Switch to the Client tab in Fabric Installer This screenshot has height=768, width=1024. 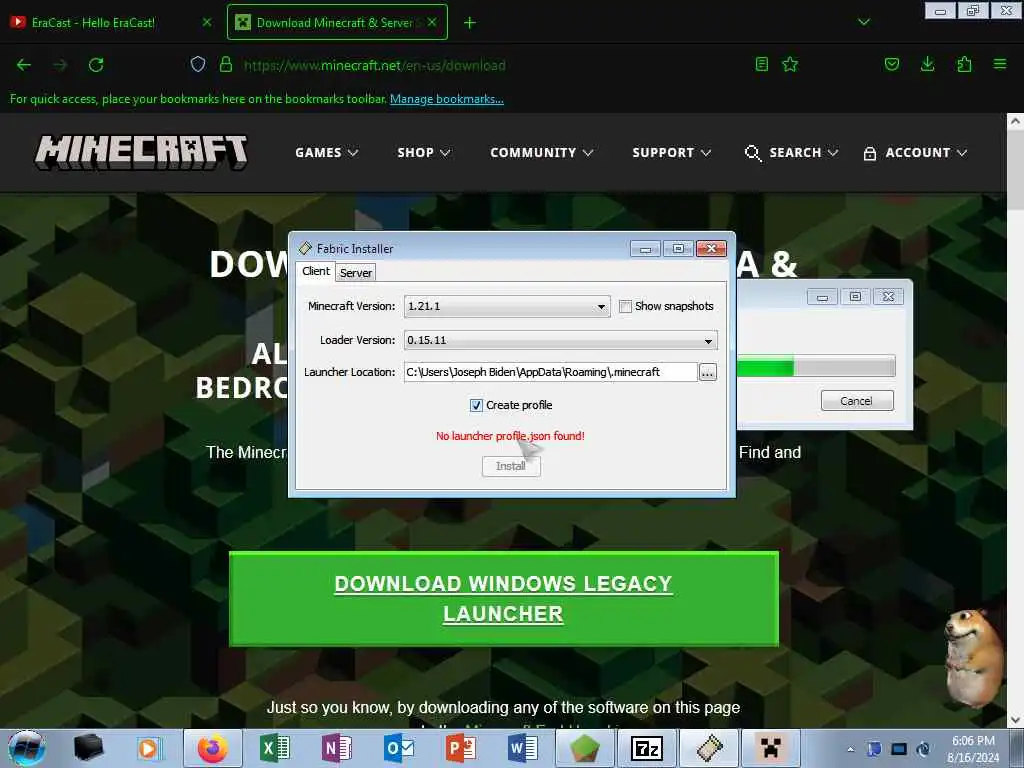(x=315, y=271)
